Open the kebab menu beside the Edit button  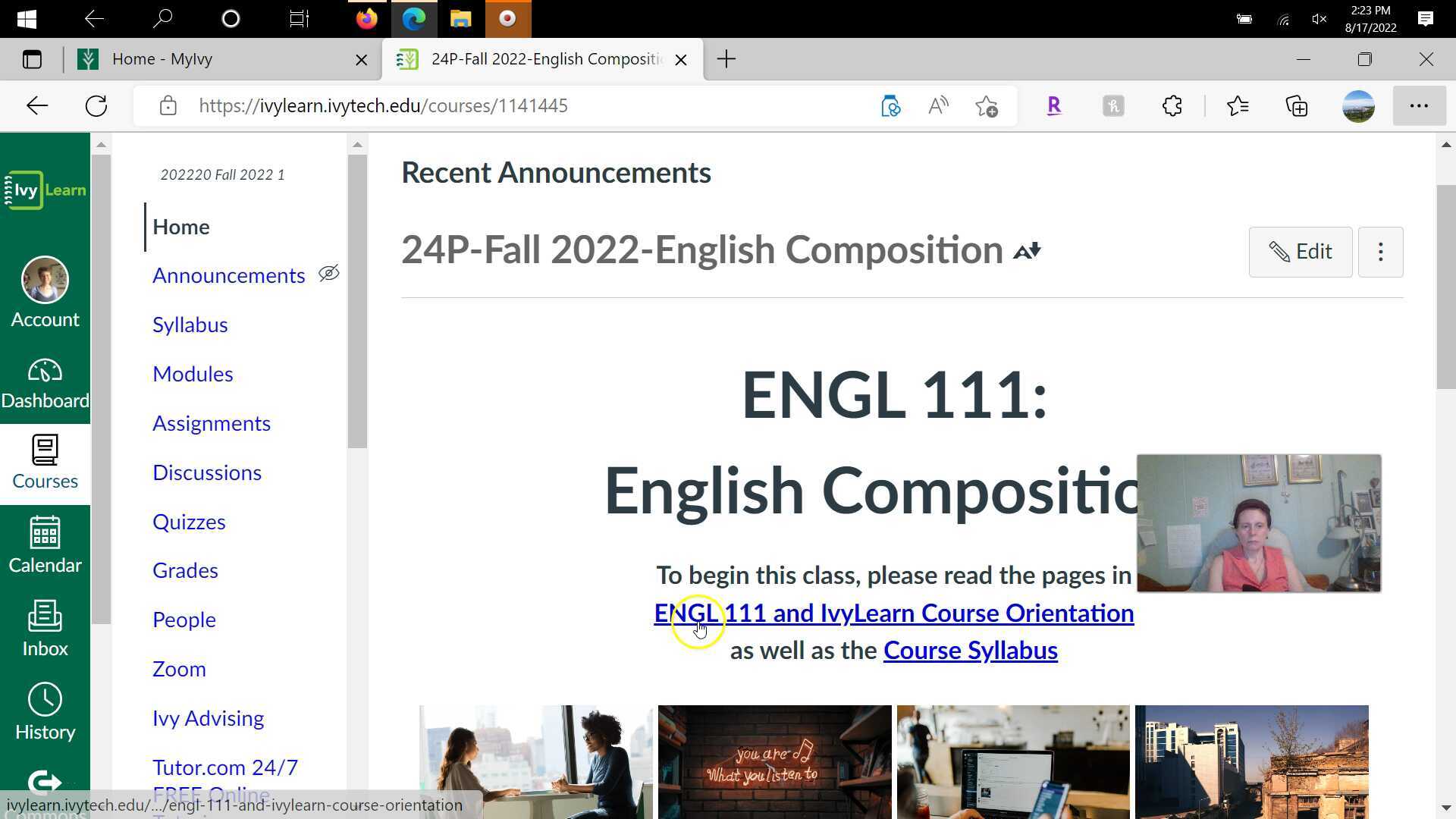pyautogui.click(x=1380, y=252)
